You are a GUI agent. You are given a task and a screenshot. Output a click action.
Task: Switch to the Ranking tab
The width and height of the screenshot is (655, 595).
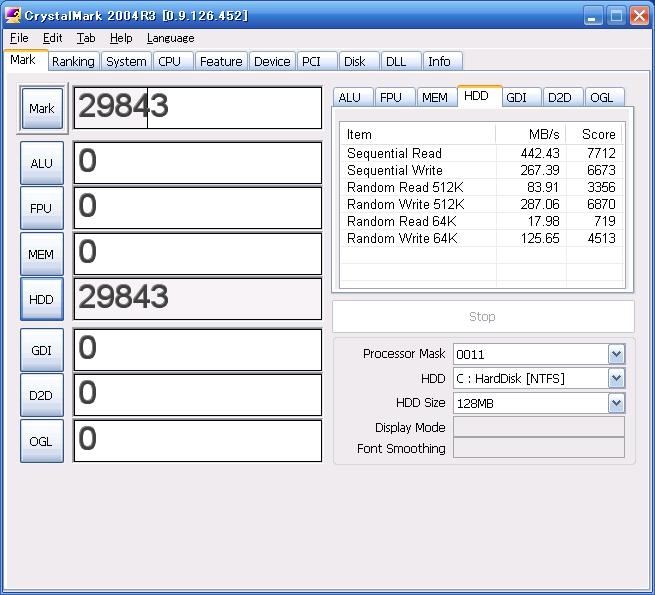point(73,61)
